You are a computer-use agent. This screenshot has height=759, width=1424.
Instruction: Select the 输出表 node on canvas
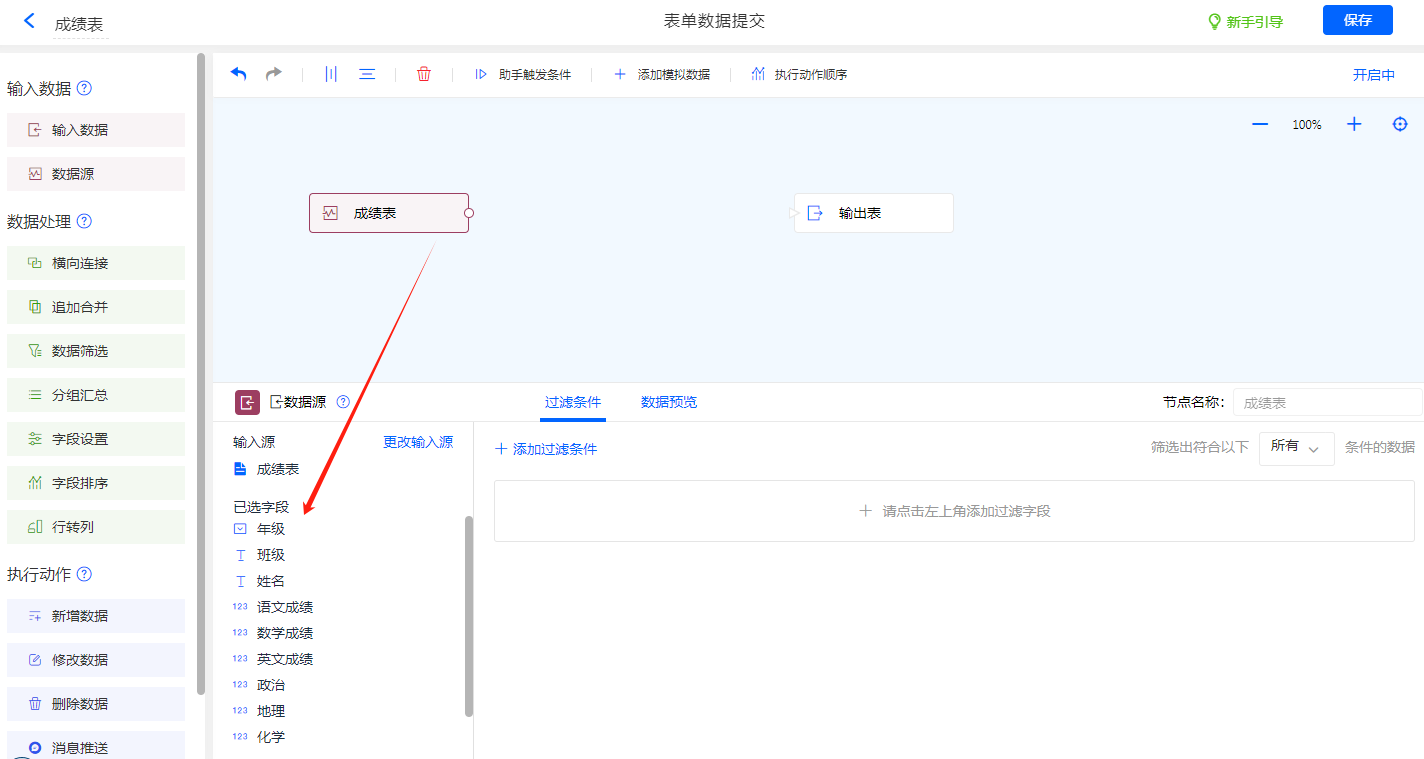point(873,213)
